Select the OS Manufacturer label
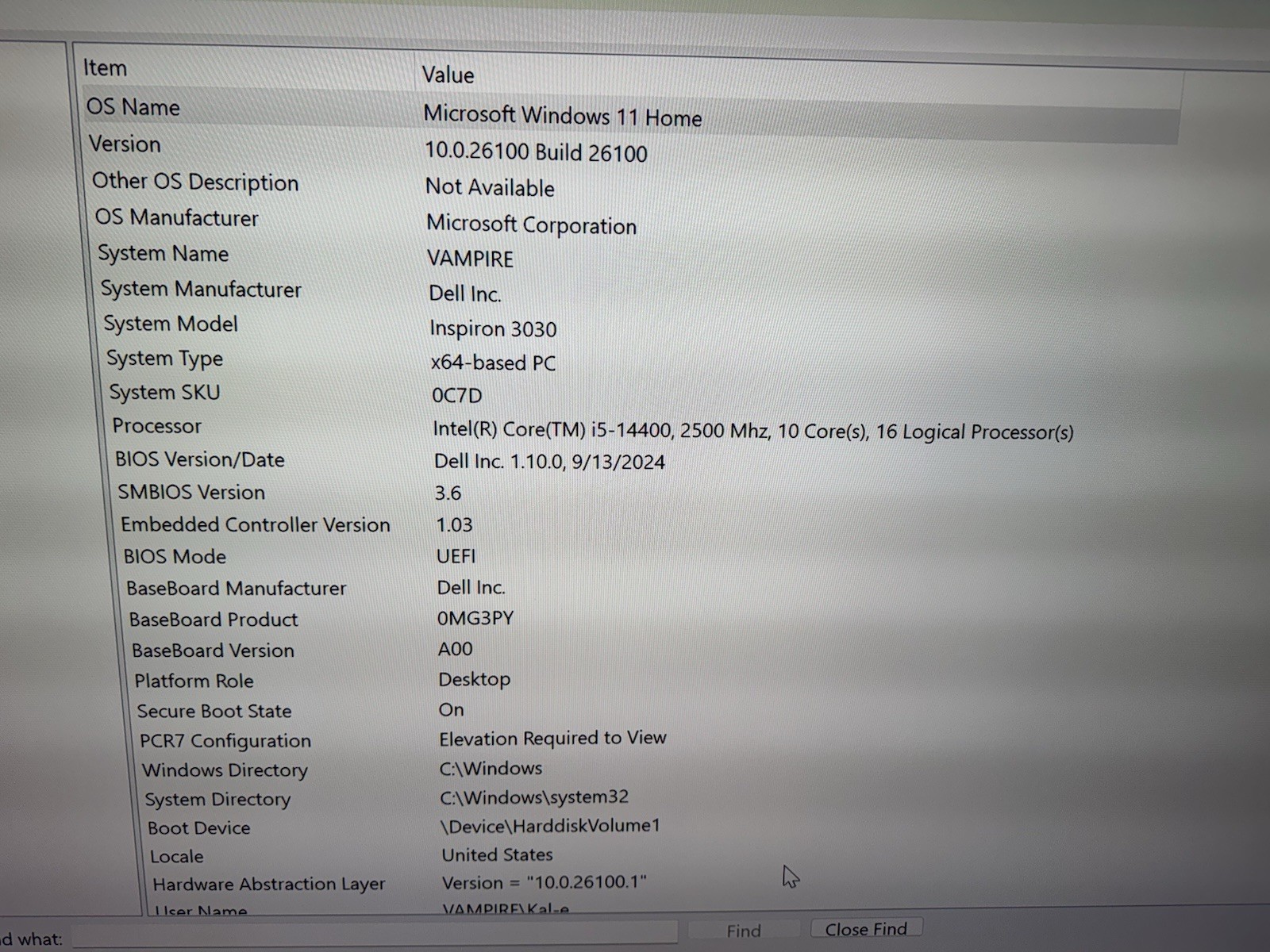This screenshot has height=952, width=1270. click(177, 217)
